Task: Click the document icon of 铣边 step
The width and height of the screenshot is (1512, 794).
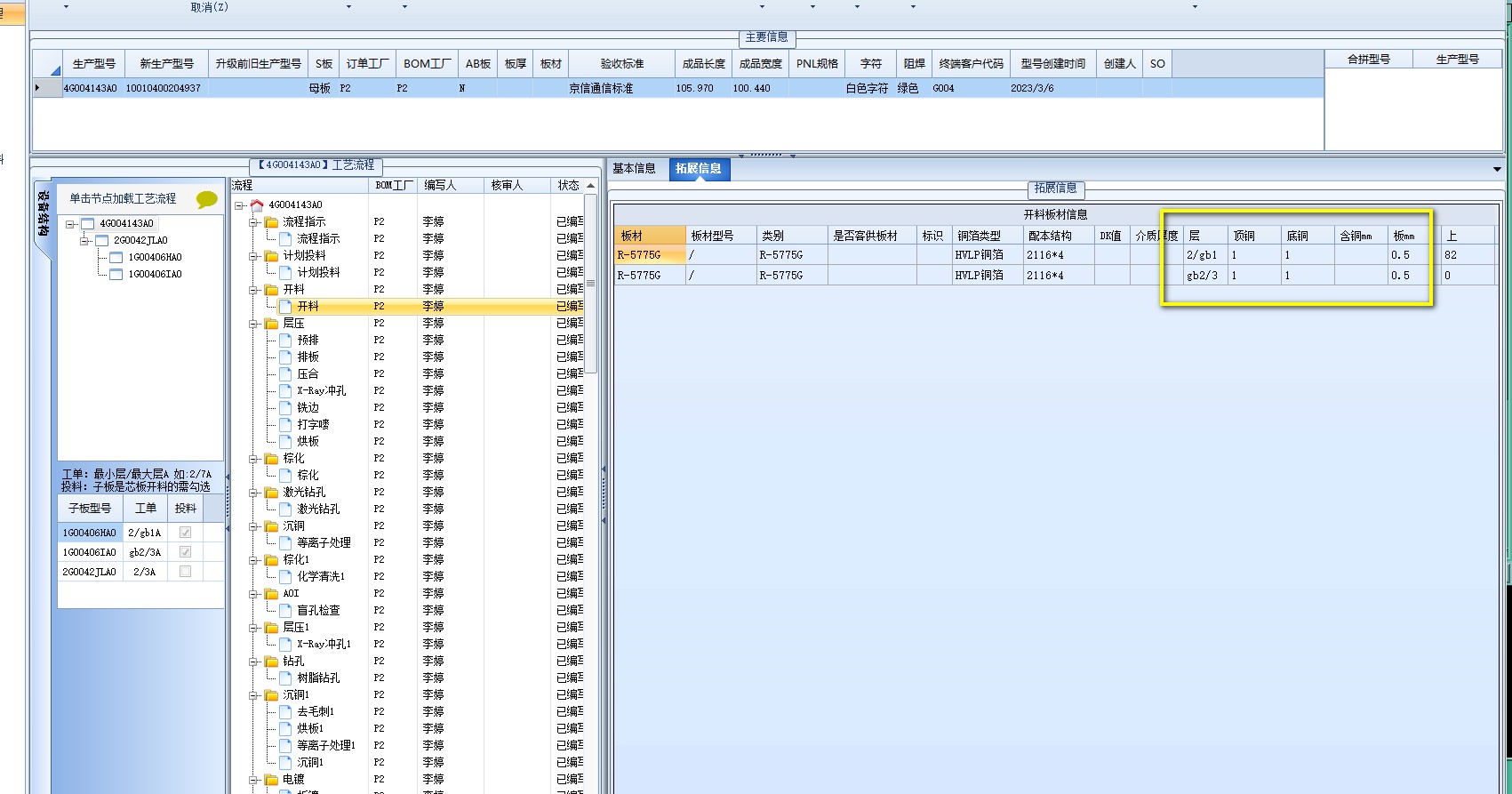Action: coord(285,407)
